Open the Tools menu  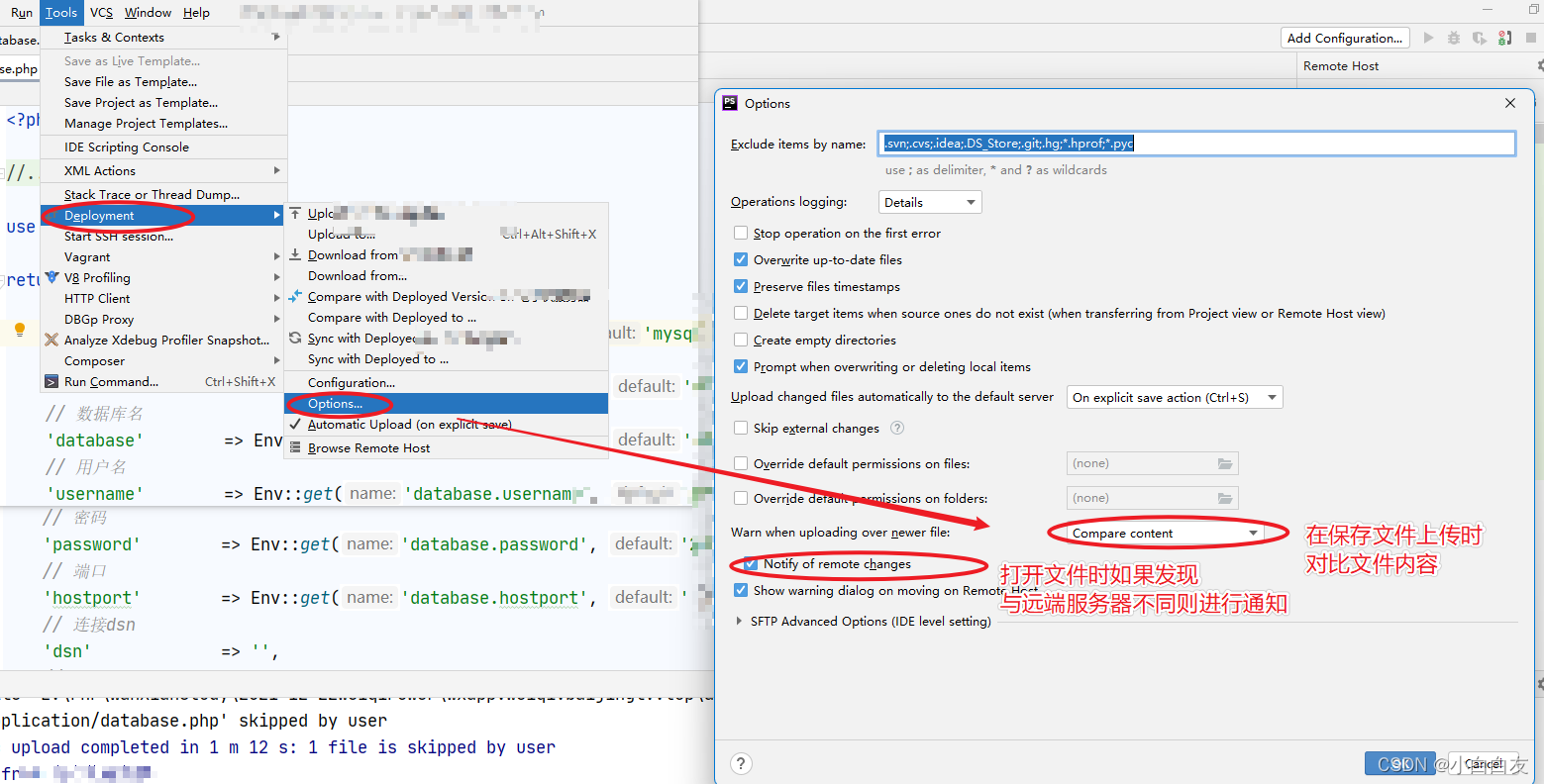61,13
